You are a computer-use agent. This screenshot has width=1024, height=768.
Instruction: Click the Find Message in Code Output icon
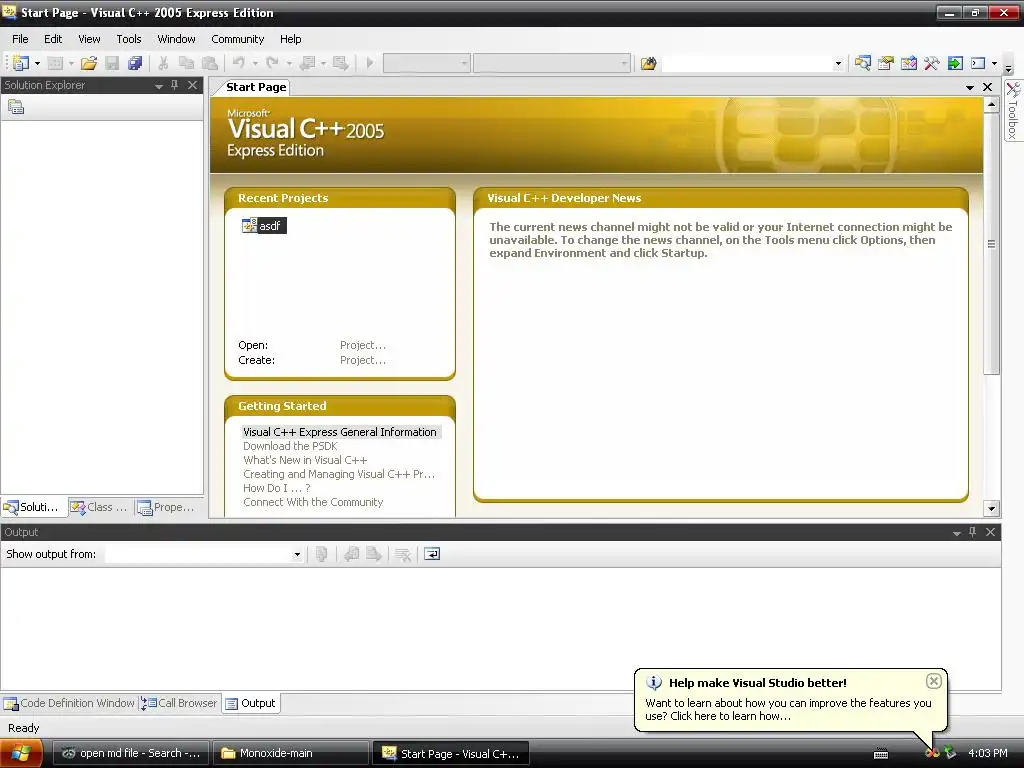pos(321,554)
